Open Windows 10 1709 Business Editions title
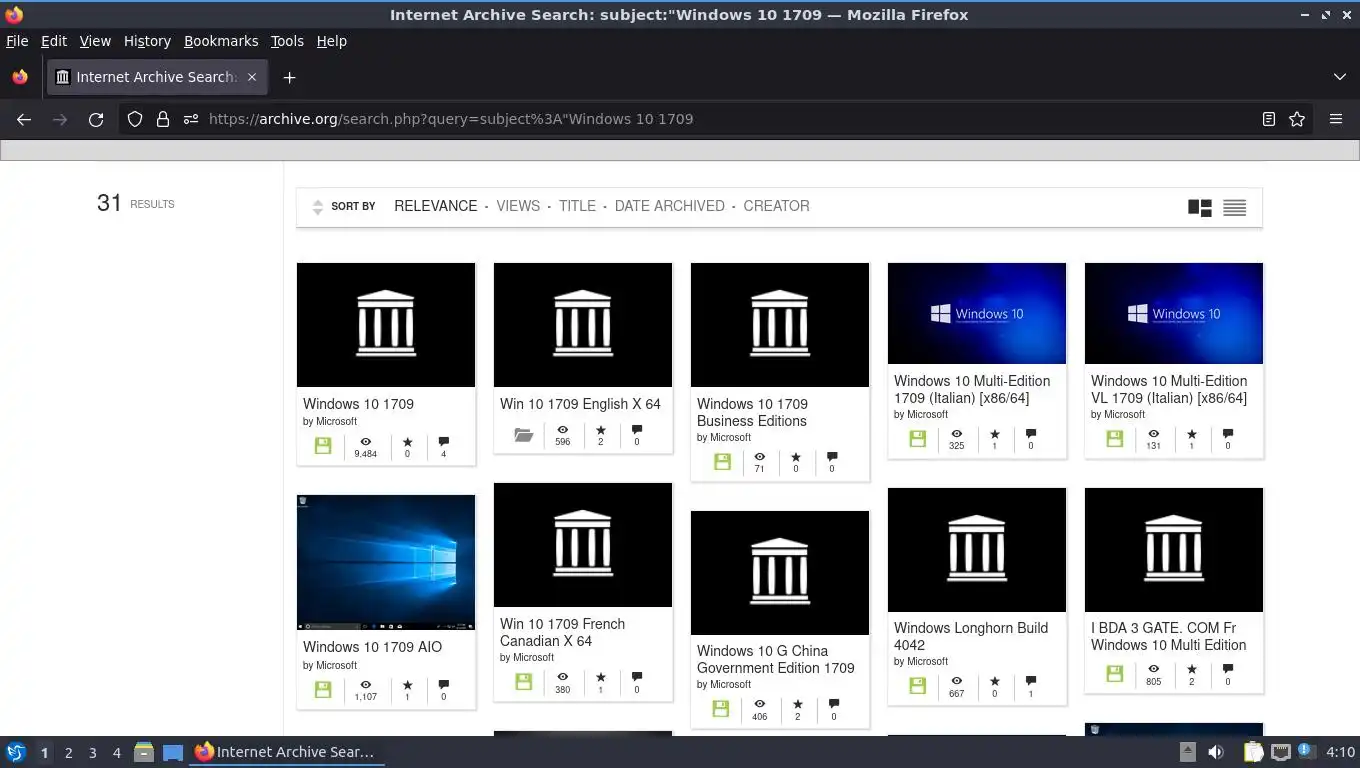This screenshot has width=1360, height=768. pyautogui.click(x=752, y=412)
